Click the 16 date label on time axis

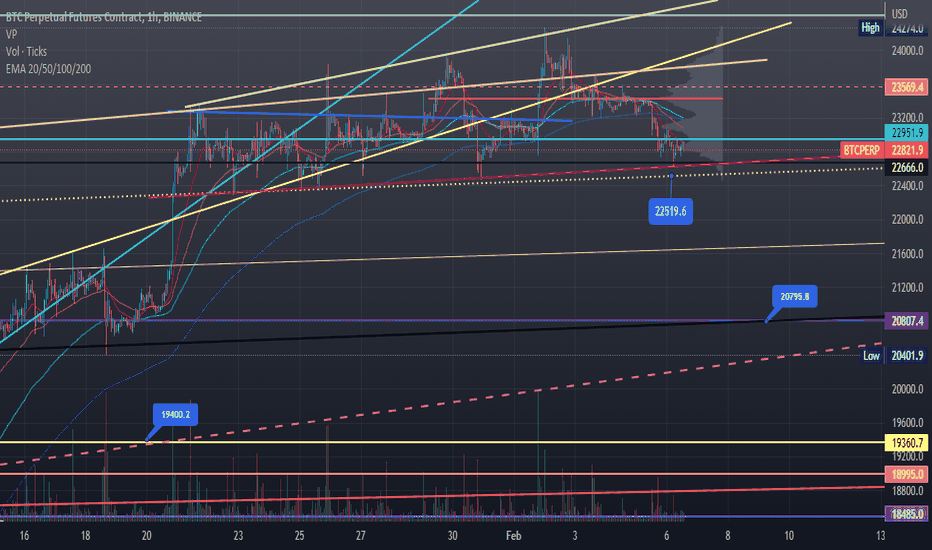coord(24,536)
